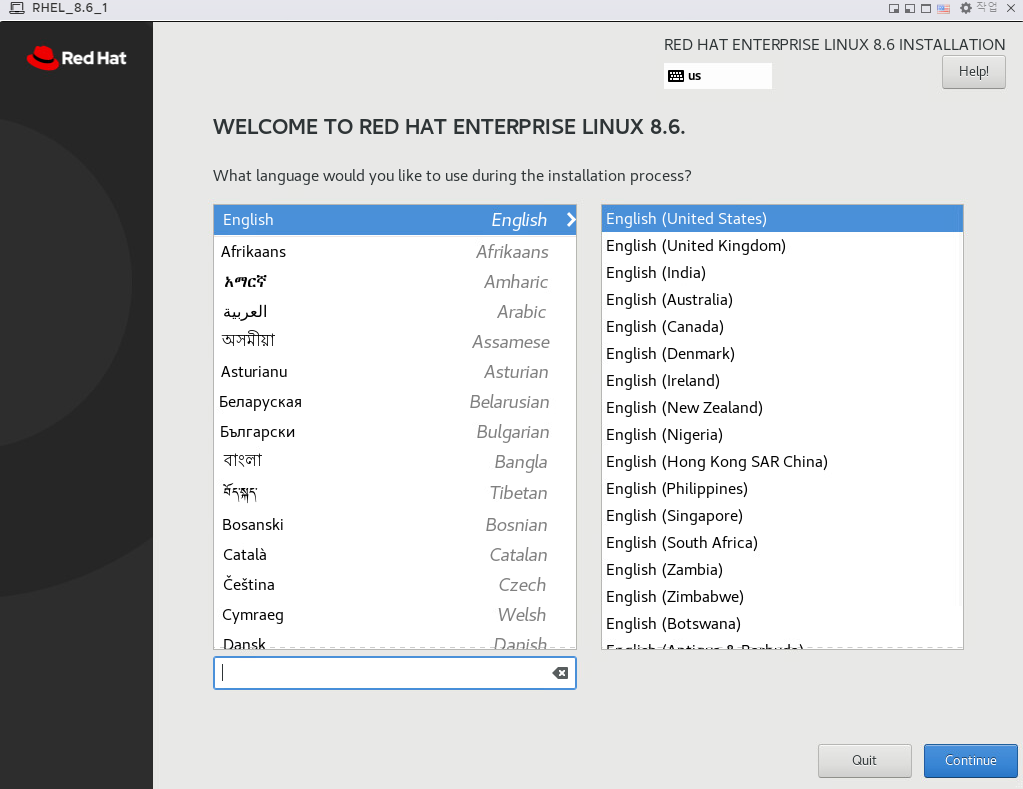Viewport: 1023px width, 789px height.
Task: Pick English (Singapore) locale
Action: pos(782,516)
